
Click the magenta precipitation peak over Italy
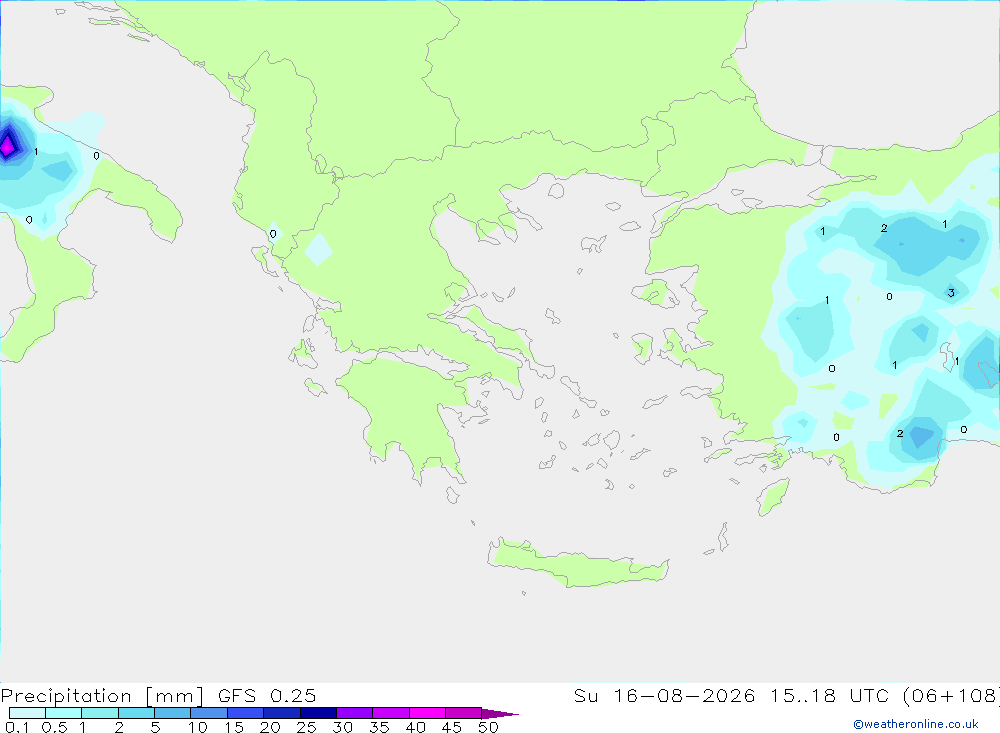8,145
